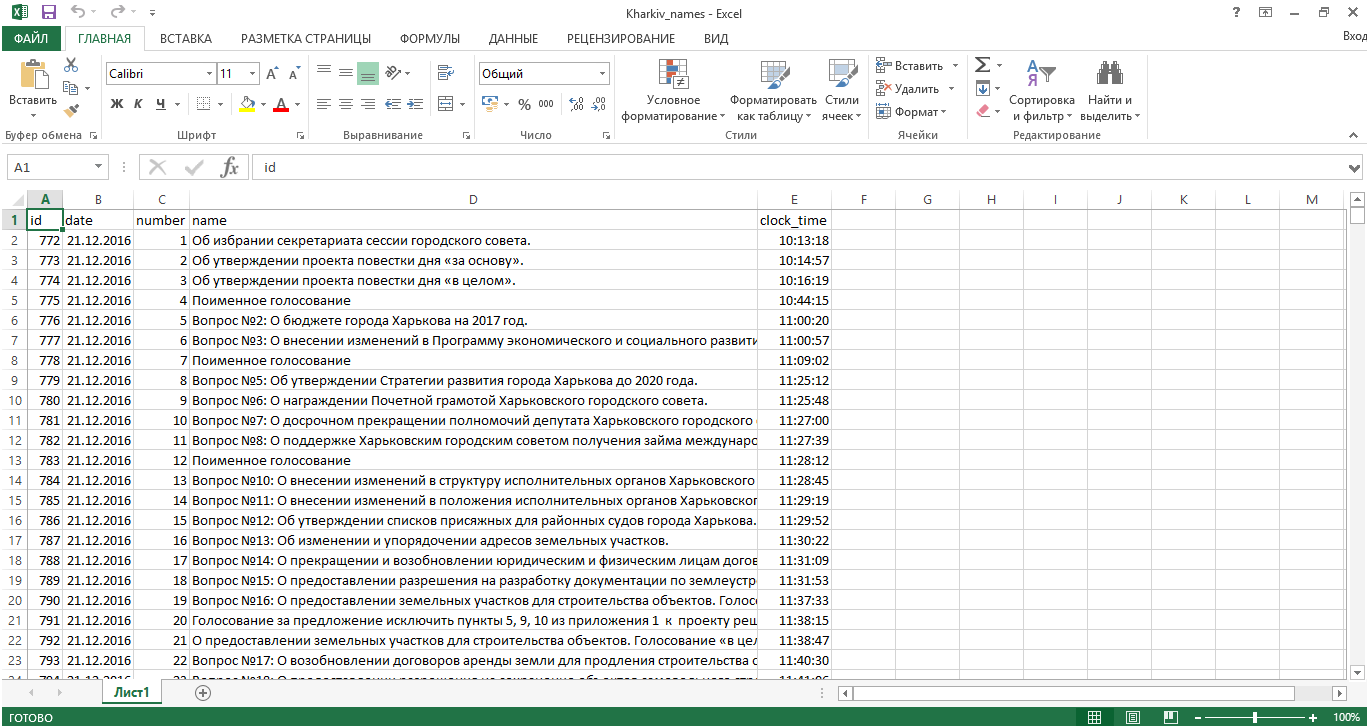Click the zoom slider handle

1255,717
